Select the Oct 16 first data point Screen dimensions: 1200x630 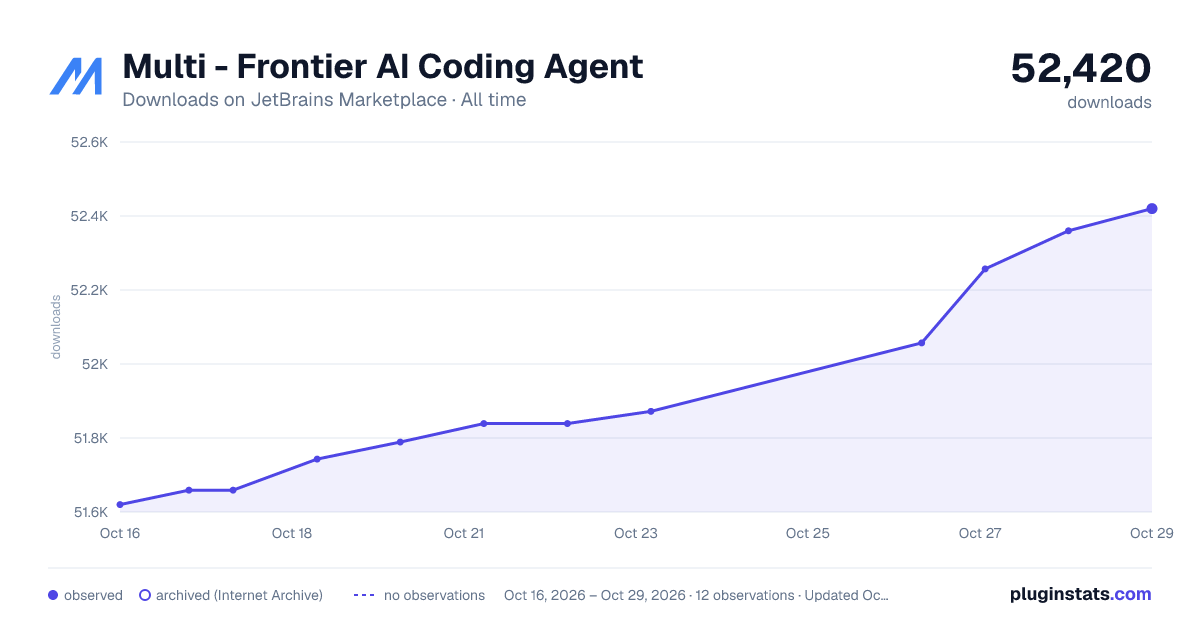(x=120, y=505)
